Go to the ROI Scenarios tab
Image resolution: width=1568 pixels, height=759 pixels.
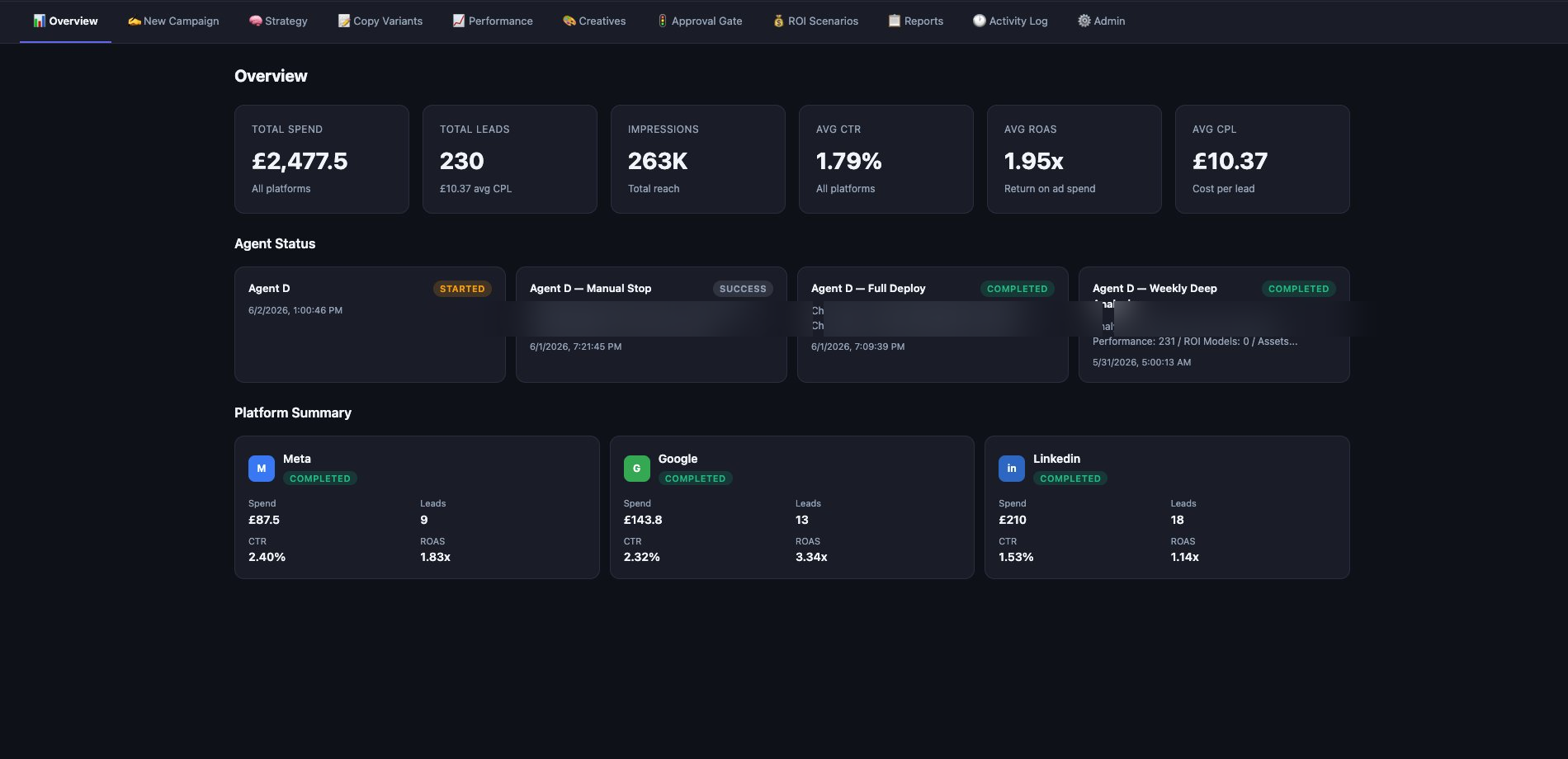(x=815, y=21)
